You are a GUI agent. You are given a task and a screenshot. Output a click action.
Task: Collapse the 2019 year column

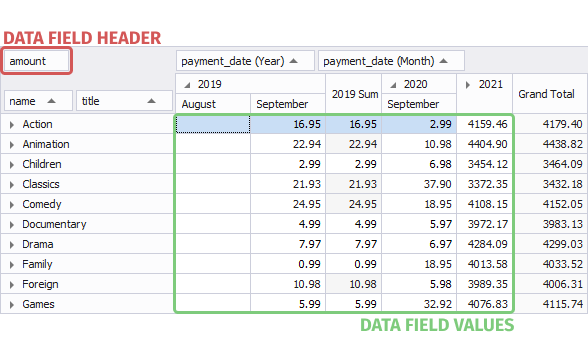pyautogui.click(x=188, y=85)
